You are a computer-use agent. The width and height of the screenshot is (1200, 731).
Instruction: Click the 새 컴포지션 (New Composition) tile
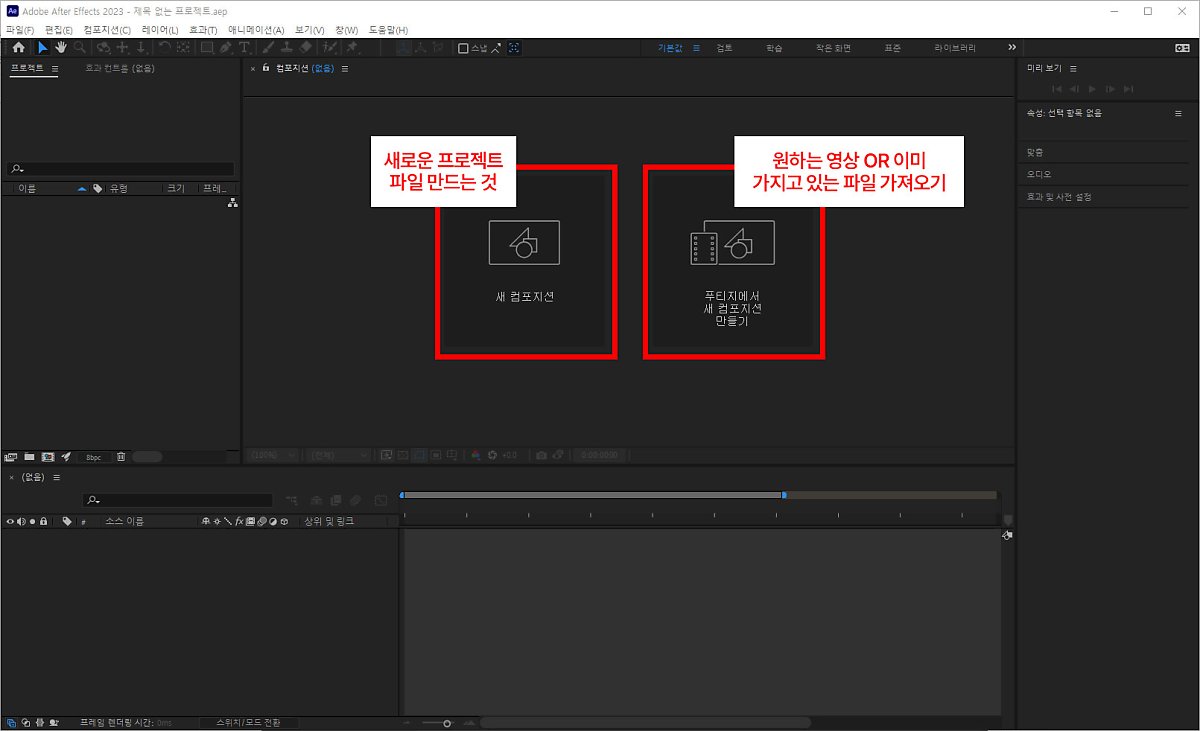[x=525, y=262]
